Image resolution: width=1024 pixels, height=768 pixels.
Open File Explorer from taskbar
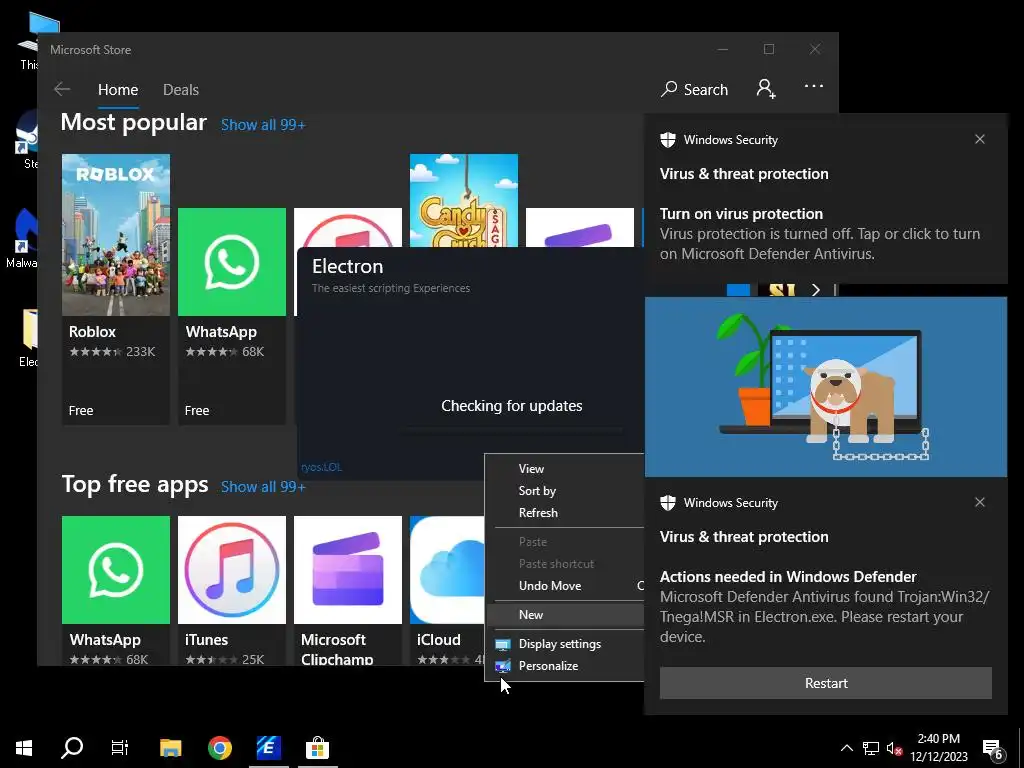pyautogui.click(x=170, y=748)
